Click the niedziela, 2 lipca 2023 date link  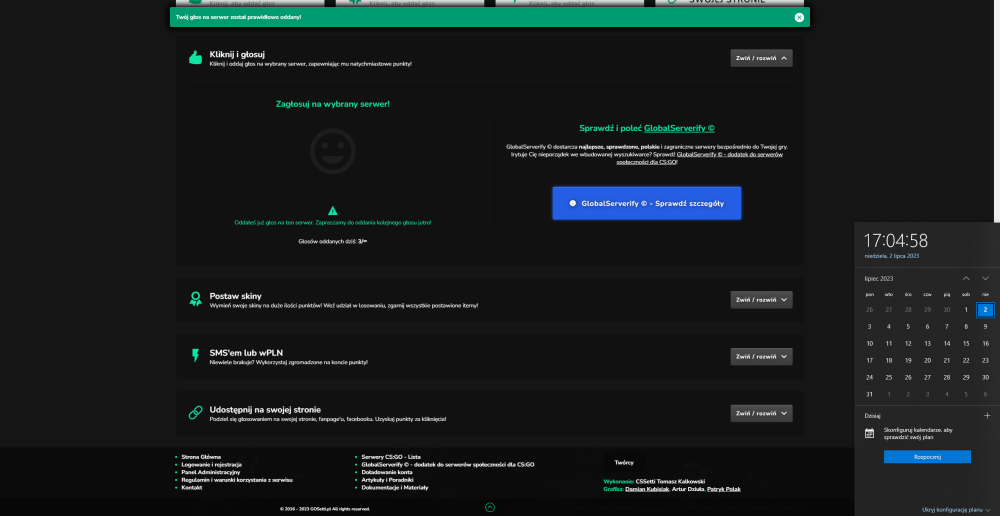892,256
